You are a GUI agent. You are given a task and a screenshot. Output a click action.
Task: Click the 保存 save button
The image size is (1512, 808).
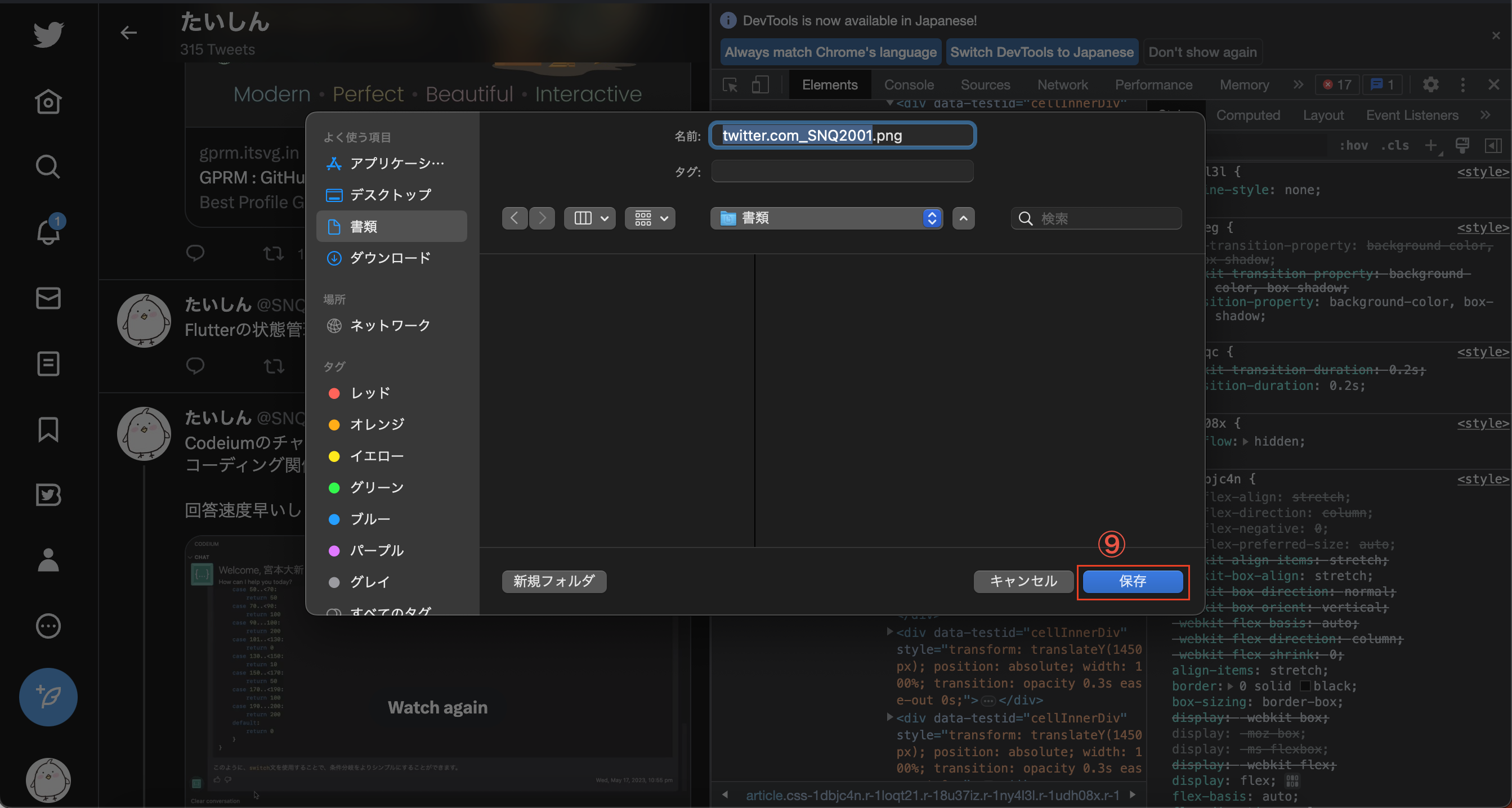pyautogui.click(x=1132, y=581)
